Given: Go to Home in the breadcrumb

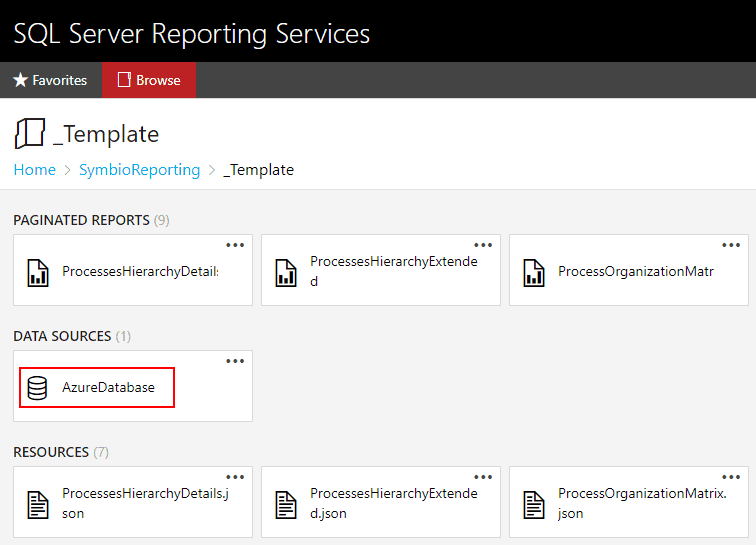Looking at the screenshot, I should tap(34, 170).
